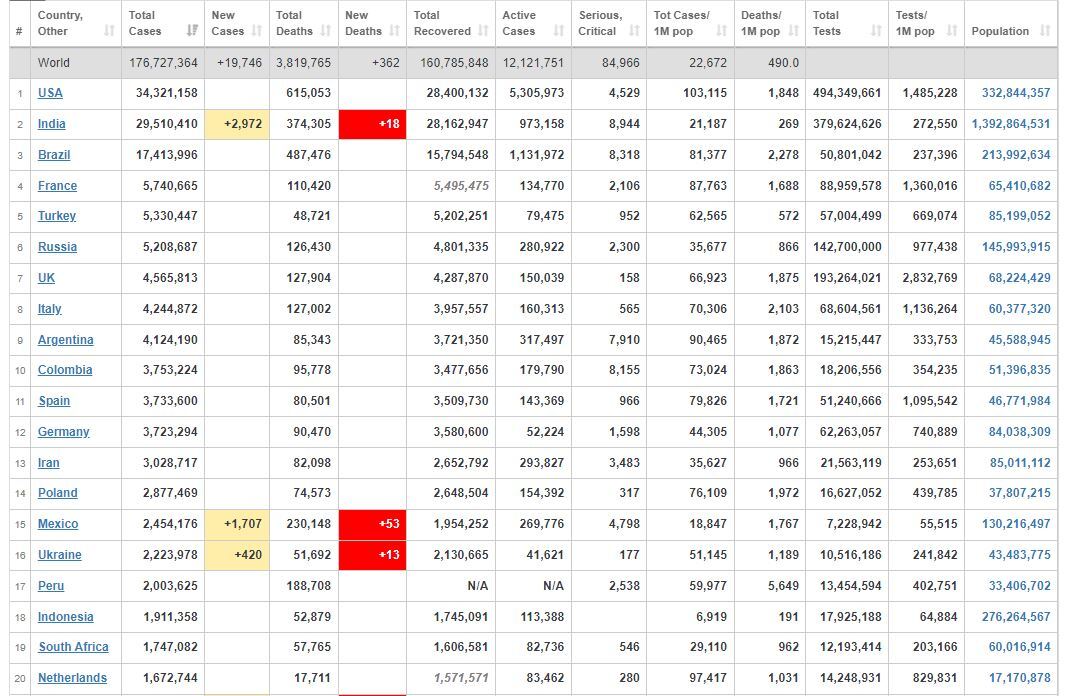Click the Population column header
1067x696 pixels.
tap(1011, 23)
